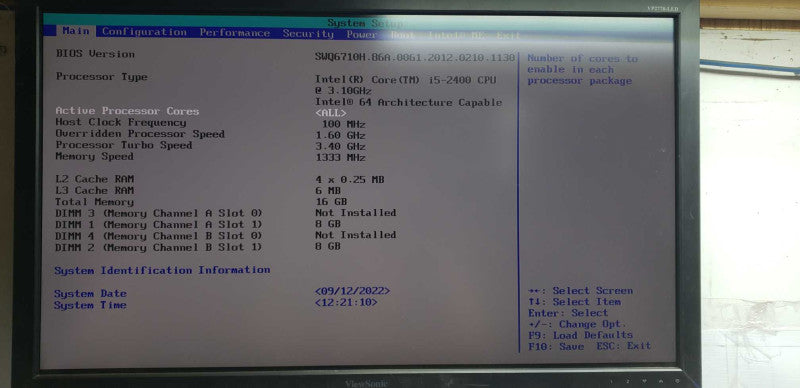Open System Identification Information submenu
Screen dimensions: 800x388
pos(162,270)
